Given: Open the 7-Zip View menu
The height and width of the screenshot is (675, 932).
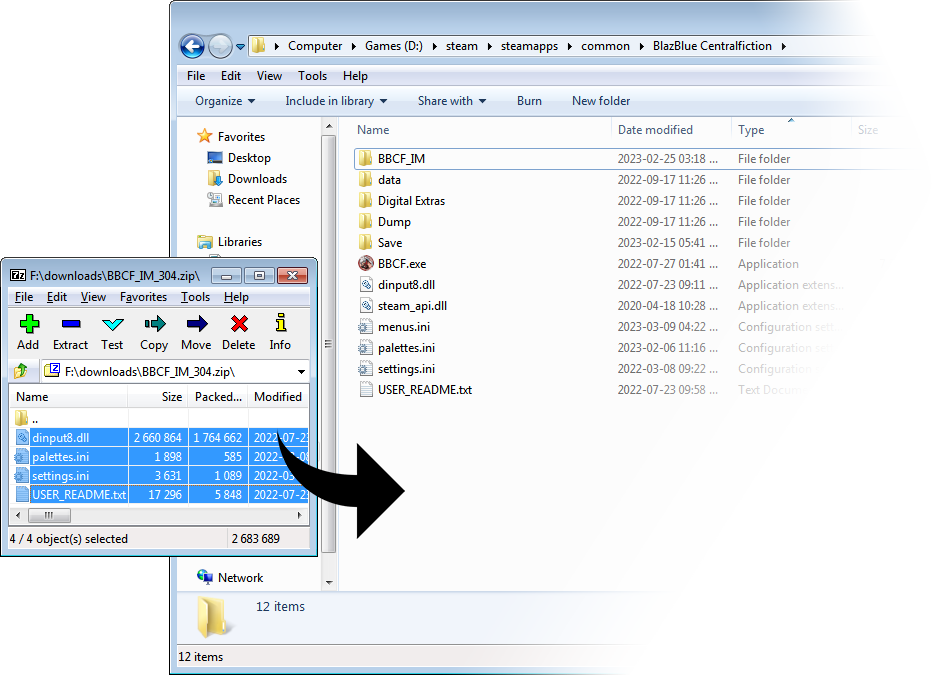Looking at the screenshot, I should [93, 297].
